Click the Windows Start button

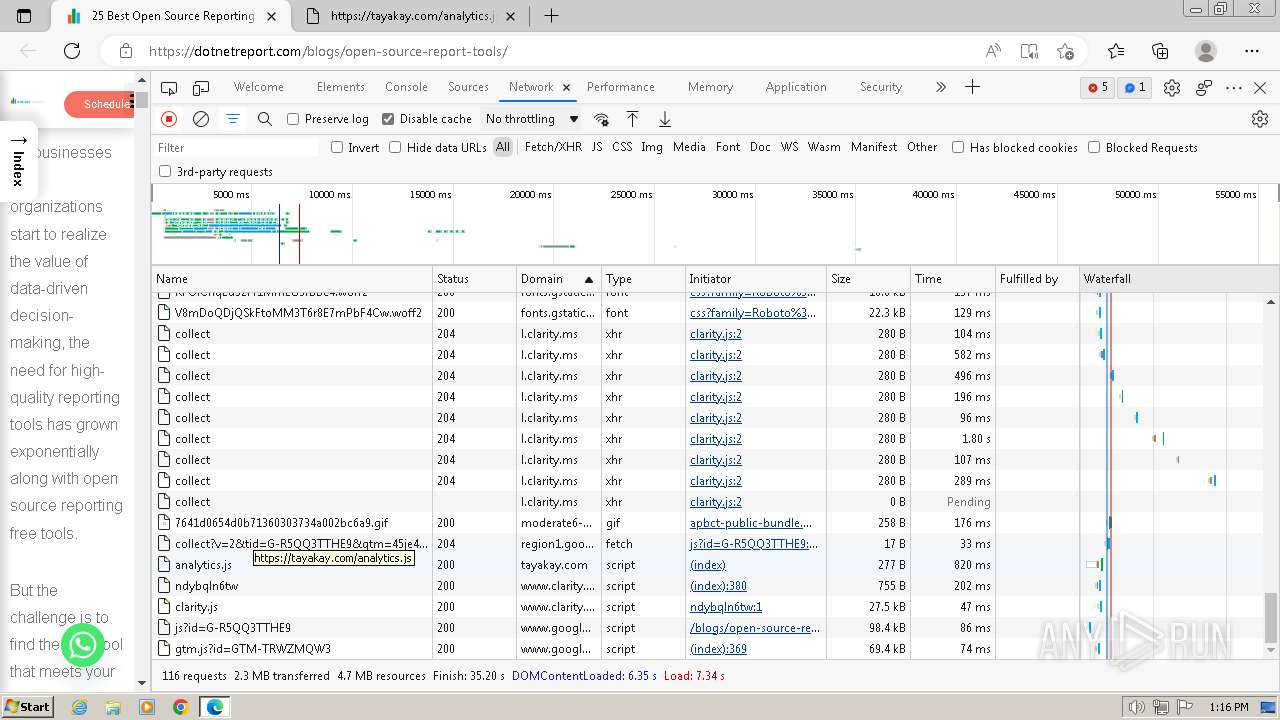click(x=27, y=707)
